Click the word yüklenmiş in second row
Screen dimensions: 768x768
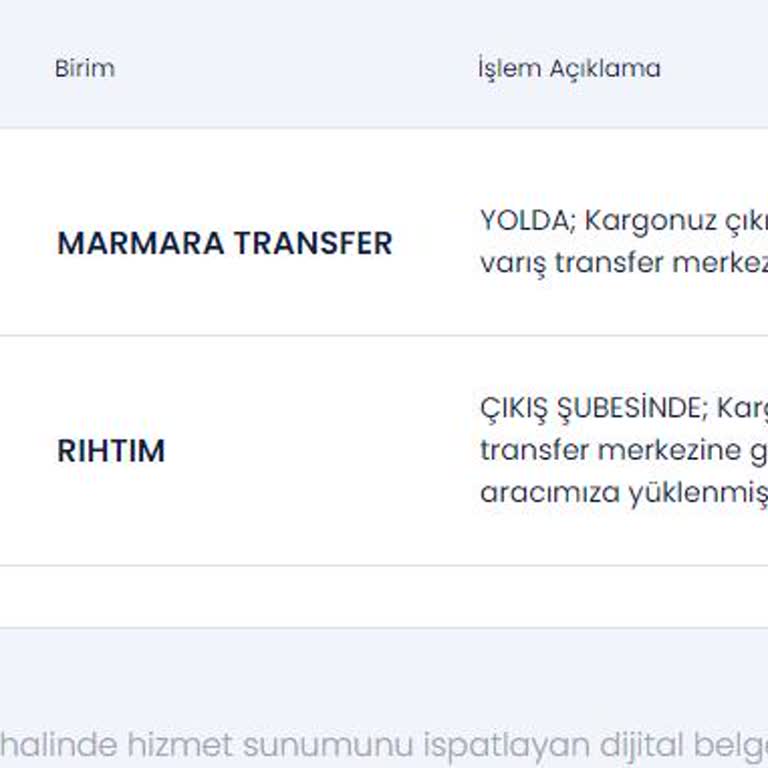[x=698, y=493]
